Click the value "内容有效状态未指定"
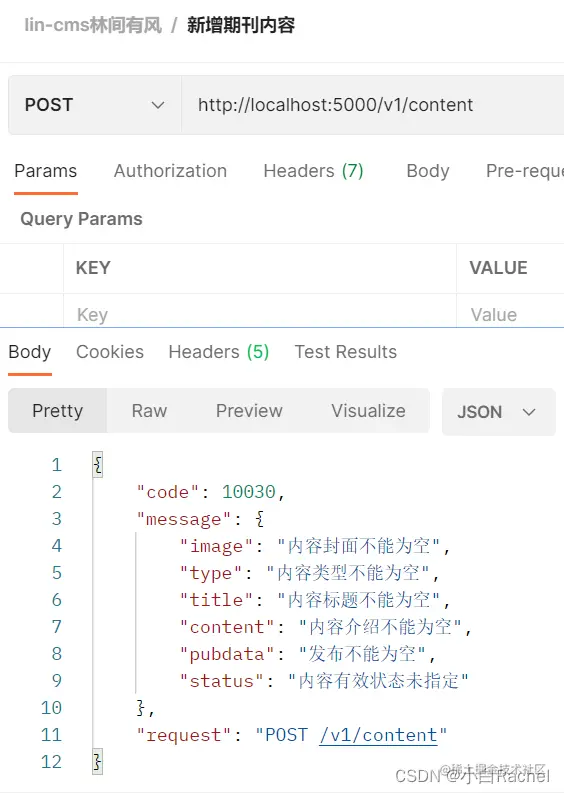The height and width of the screenshot is (794, 564). tap(378, 681)
